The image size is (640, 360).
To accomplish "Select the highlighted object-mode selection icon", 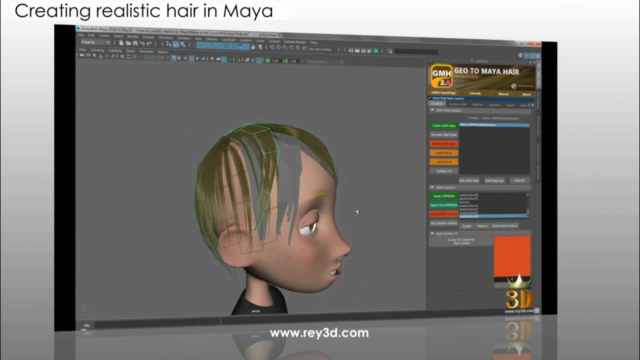I will pos(176,44).
